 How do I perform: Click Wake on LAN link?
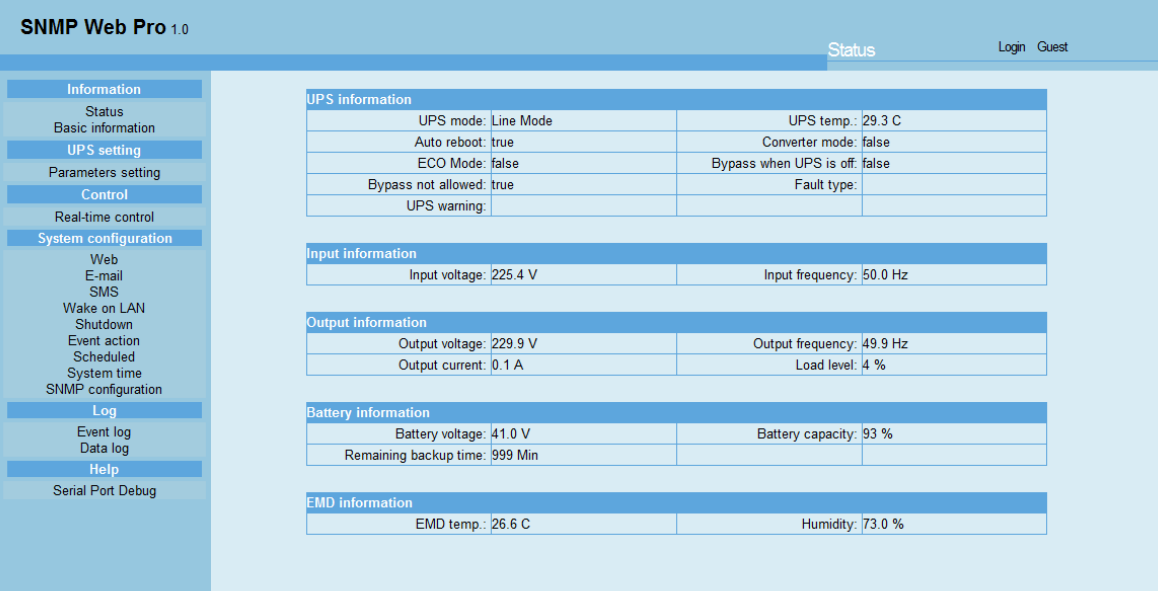(x=104, y=308)
